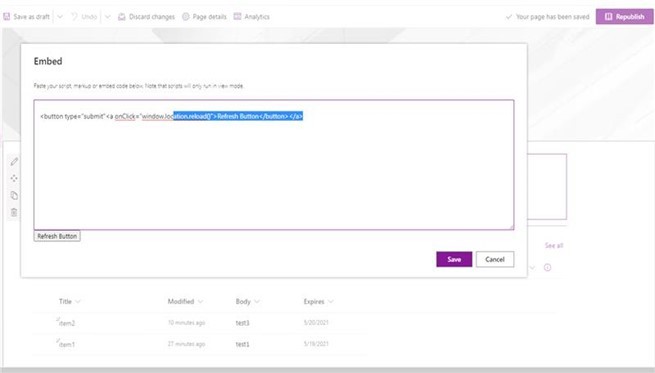Click the delete web part trash icon
The width and height of the screenshot is (655, 373).
(14, 212)
